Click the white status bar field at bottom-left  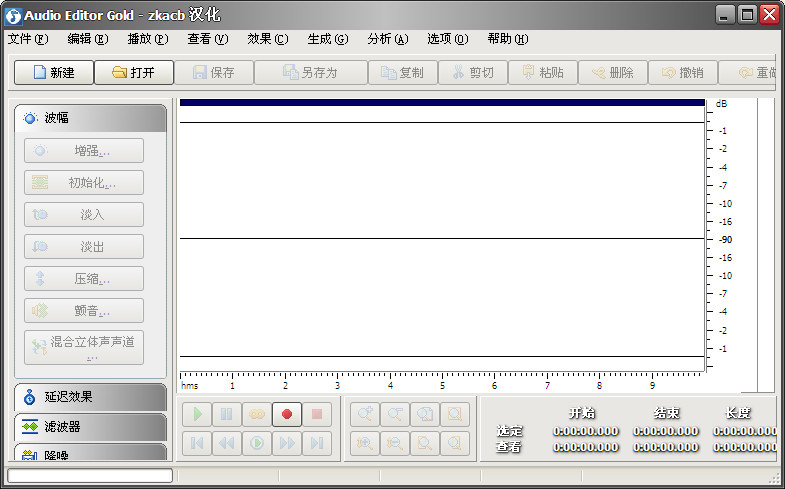pyautogui.click(x=90, y=475)
